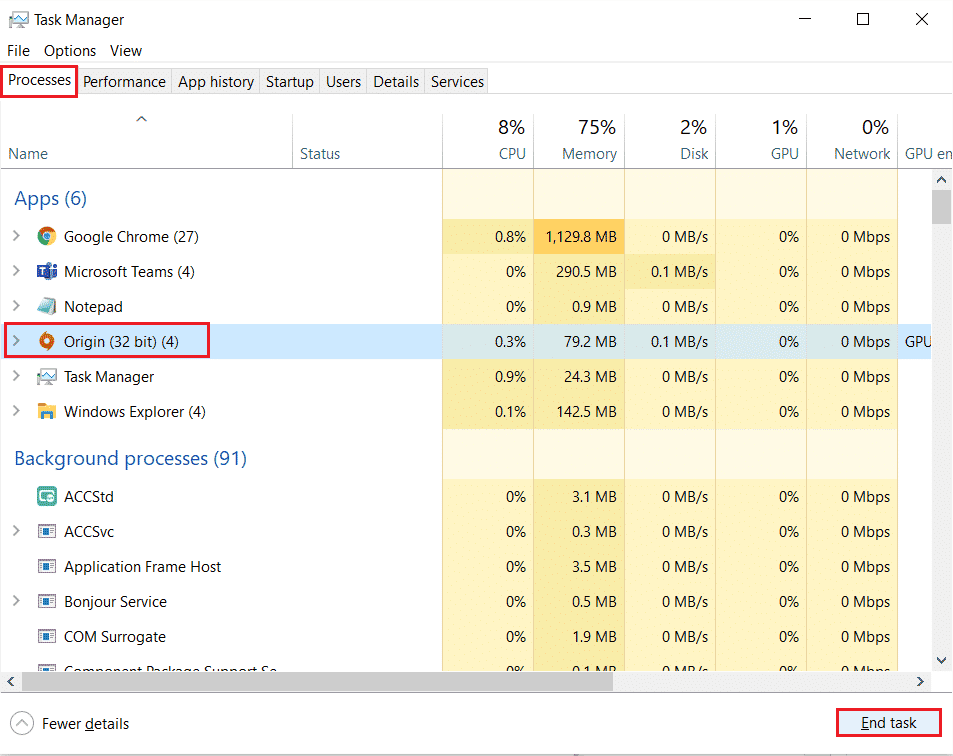Click the 1,129.8 MB memory cell
This screenshot has width=953, height=756.
pyautogui.click(x=579, y=236)
